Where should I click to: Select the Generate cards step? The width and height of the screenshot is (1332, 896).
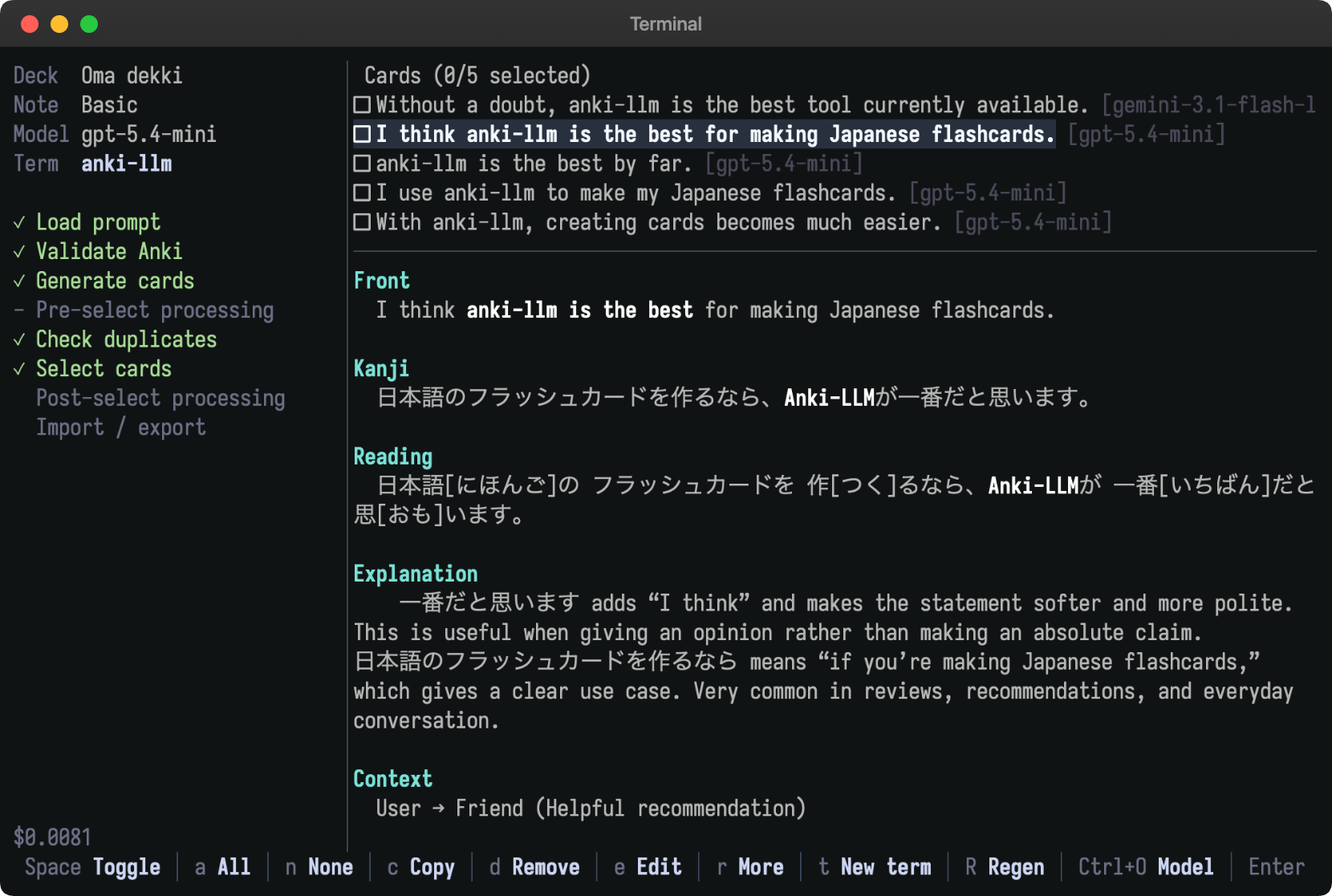pos(115,282)
